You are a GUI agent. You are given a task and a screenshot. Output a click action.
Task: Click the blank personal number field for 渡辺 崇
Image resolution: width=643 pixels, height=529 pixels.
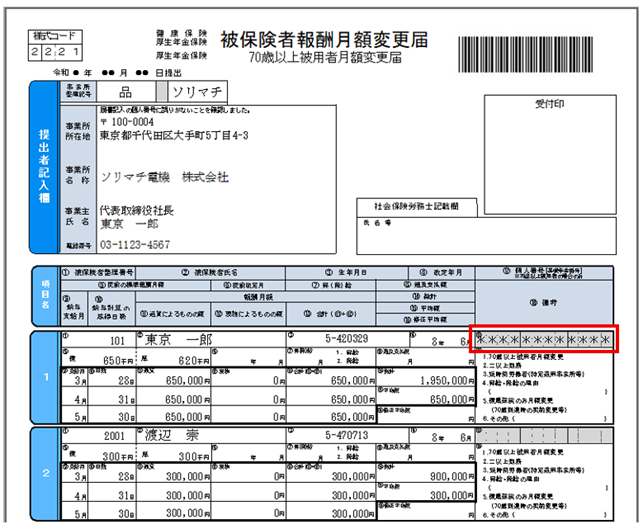tap(544, 435)
